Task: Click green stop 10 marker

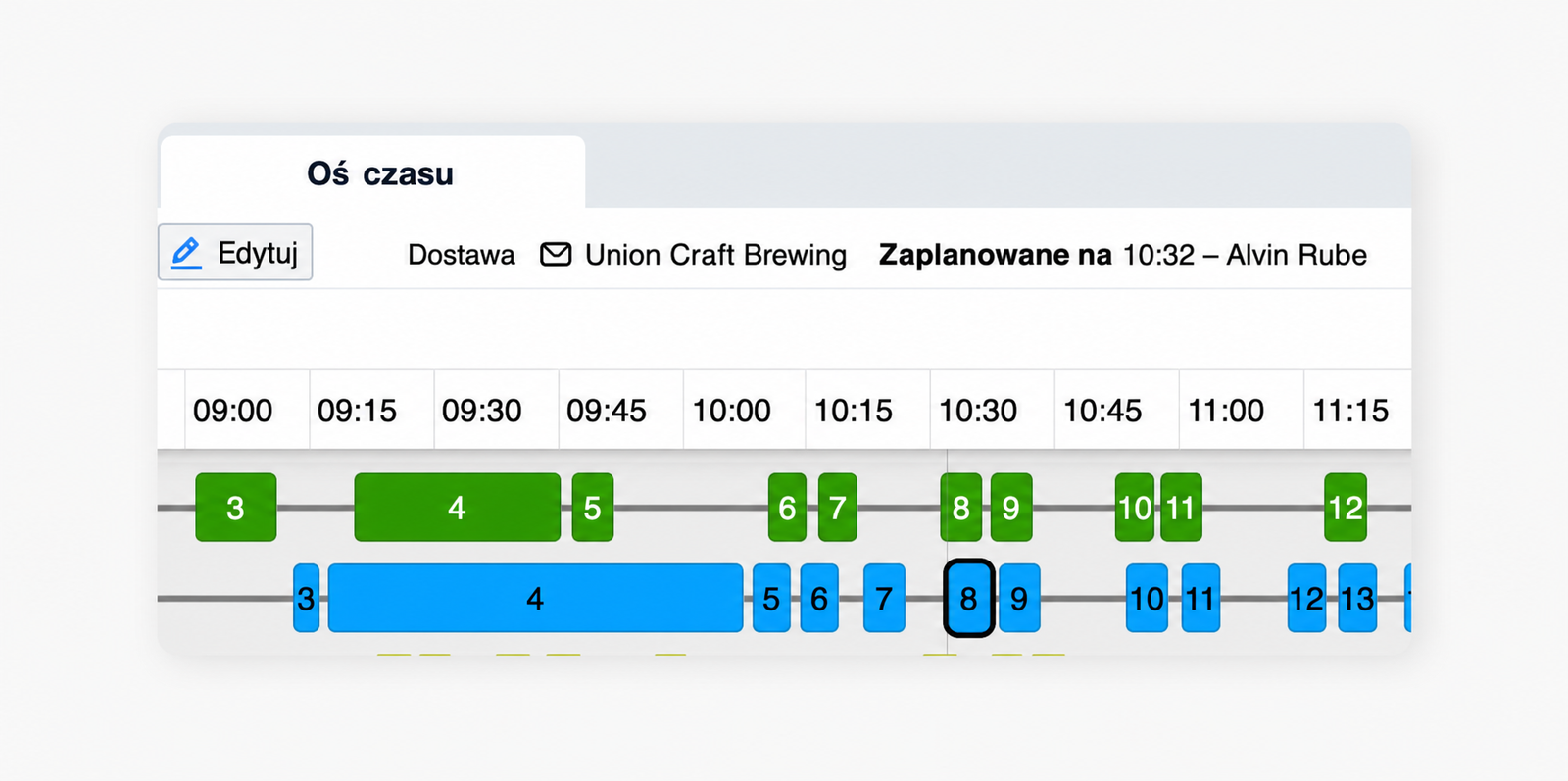Action: 1135,507
